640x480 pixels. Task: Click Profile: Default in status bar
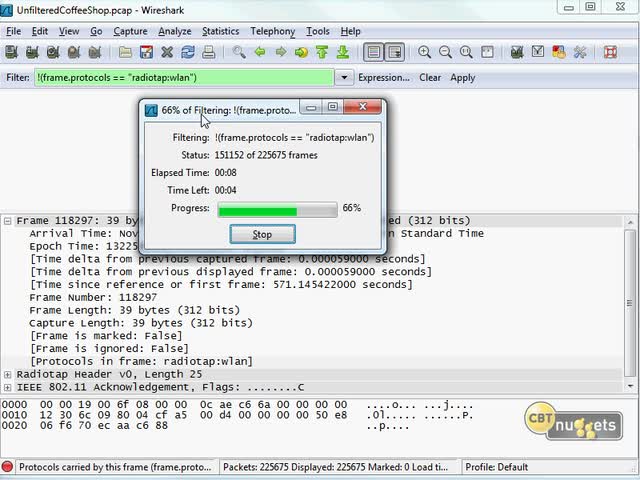point(496,467)
